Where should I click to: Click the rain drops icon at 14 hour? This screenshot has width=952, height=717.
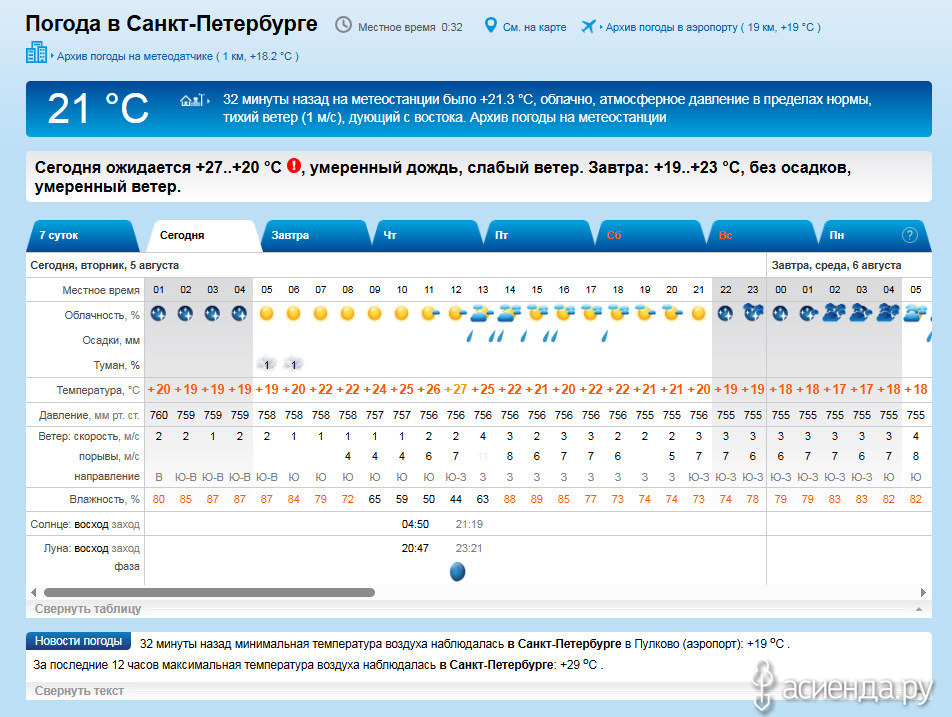(497, 336)
